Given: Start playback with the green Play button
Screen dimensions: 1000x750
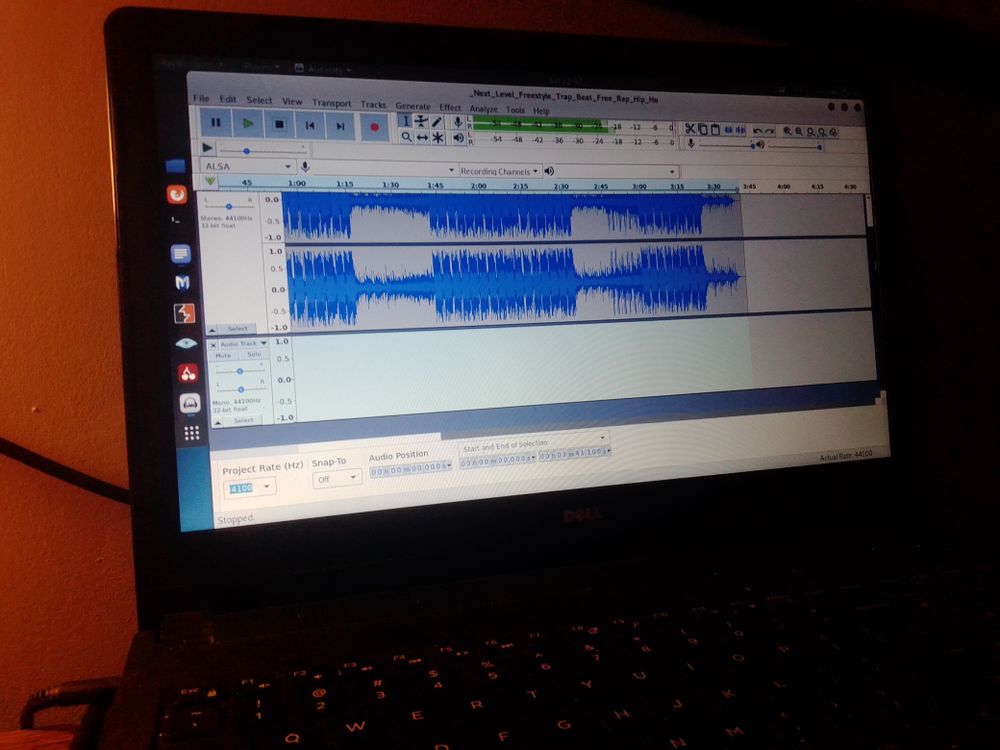Looking at the screenshot, I should (x=247, y=124).
